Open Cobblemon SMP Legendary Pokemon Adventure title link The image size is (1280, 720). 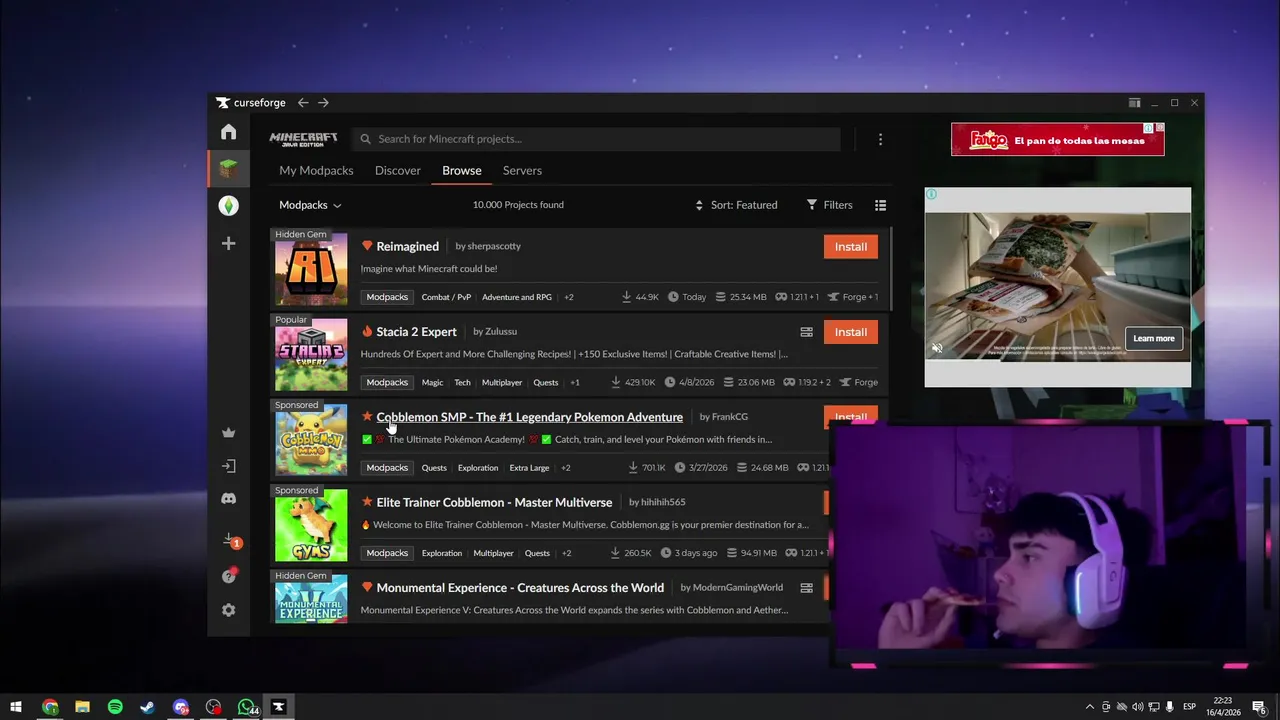pos(530,417)
